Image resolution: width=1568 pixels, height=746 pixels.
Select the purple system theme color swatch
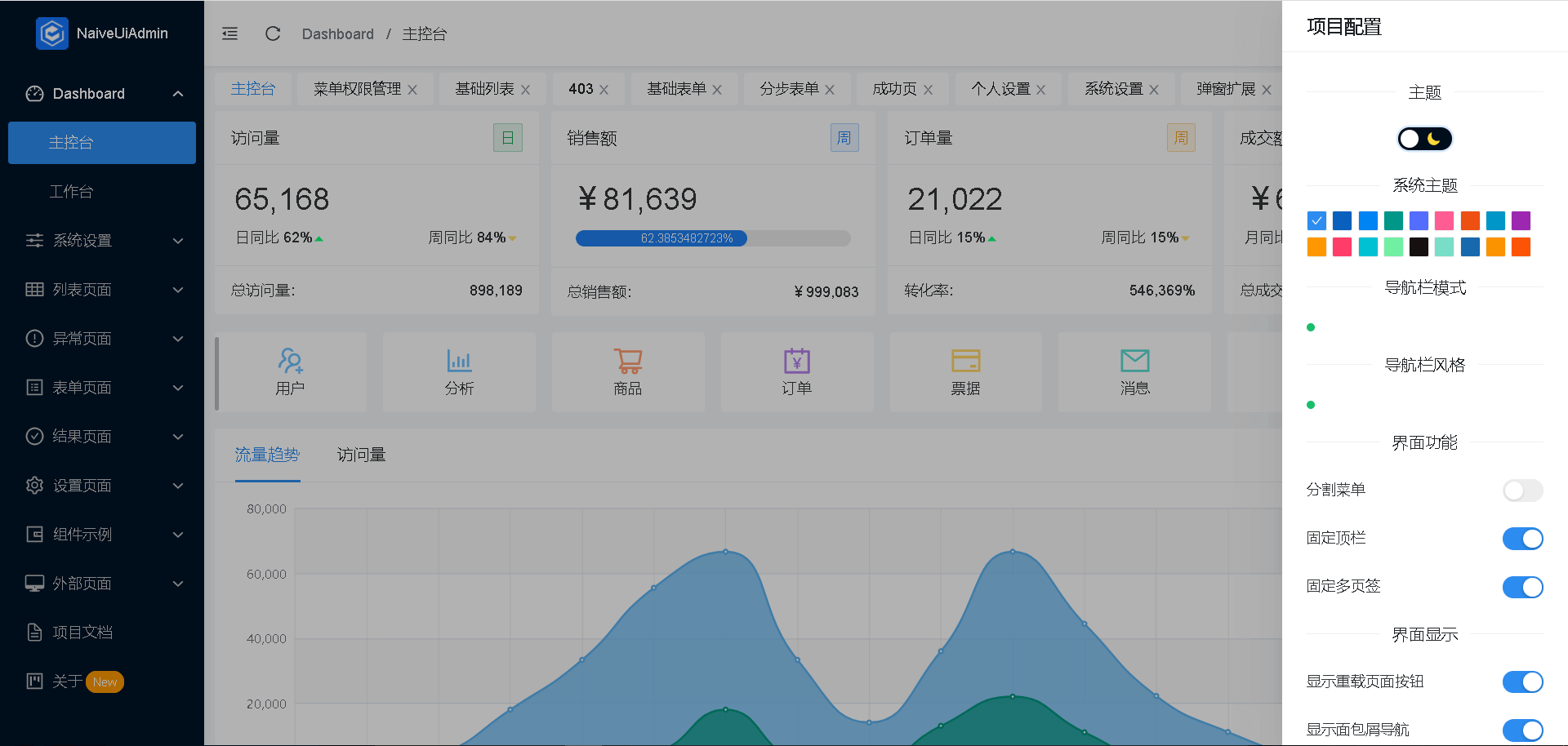point(1521,220)
